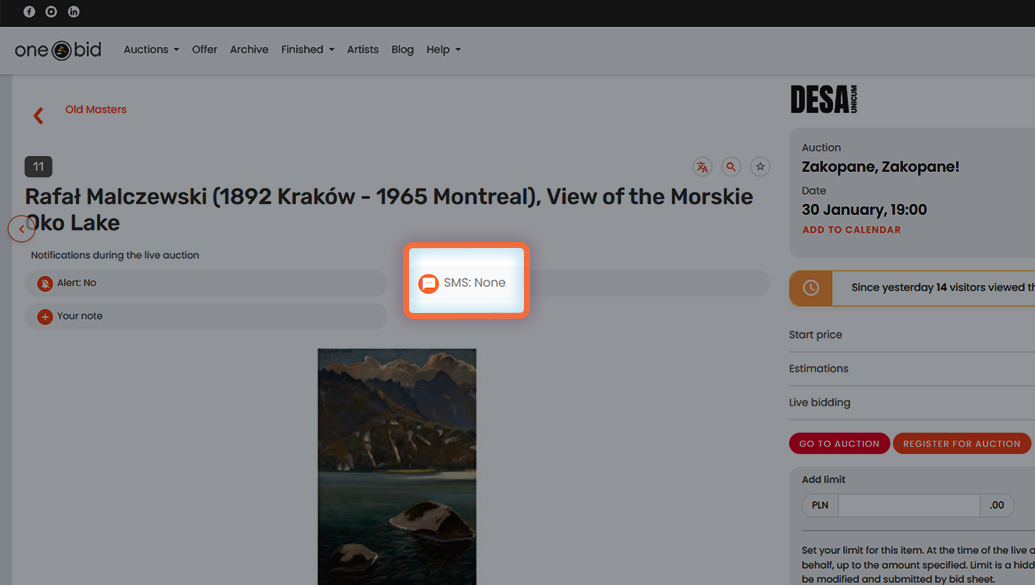Click the PLN currency label

[x=820, y=506]
